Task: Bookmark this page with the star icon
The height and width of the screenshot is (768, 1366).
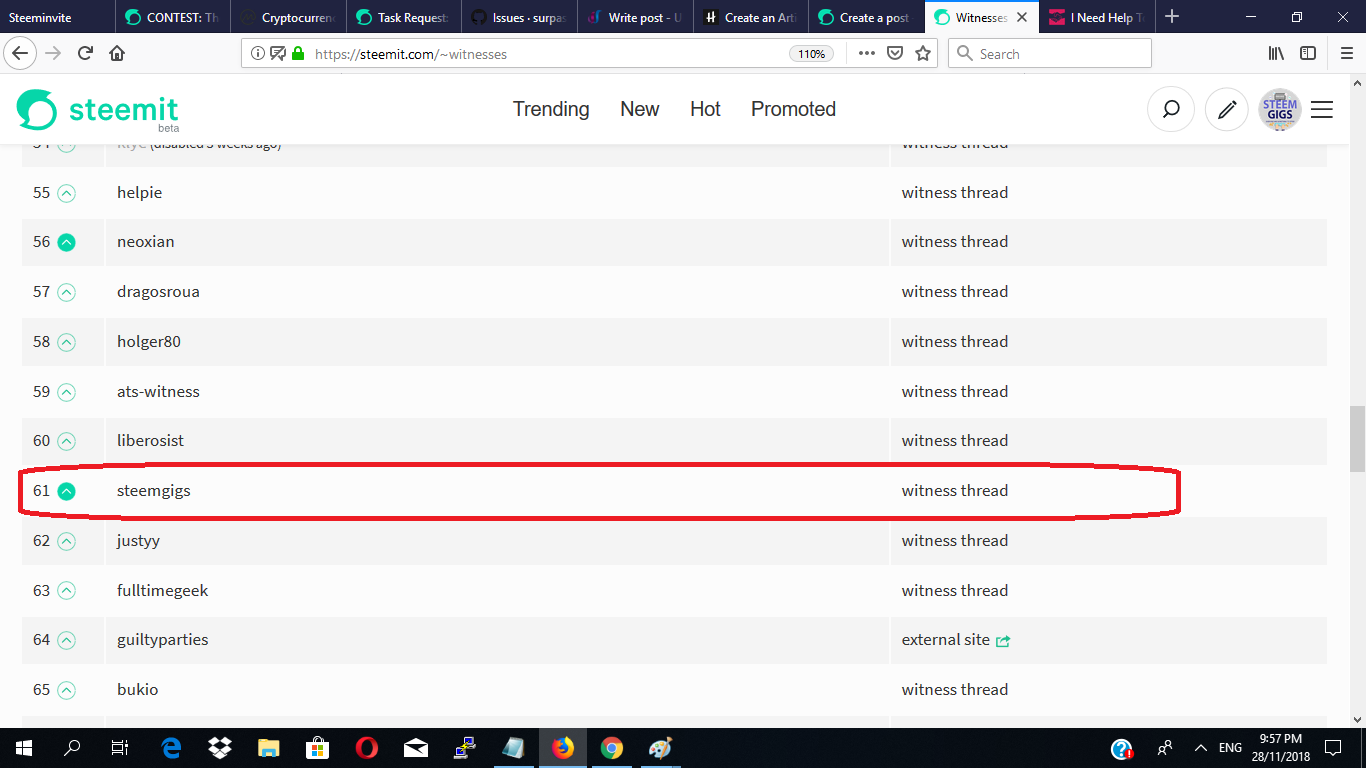Action: pyautogui.click(x=923, y=54)
